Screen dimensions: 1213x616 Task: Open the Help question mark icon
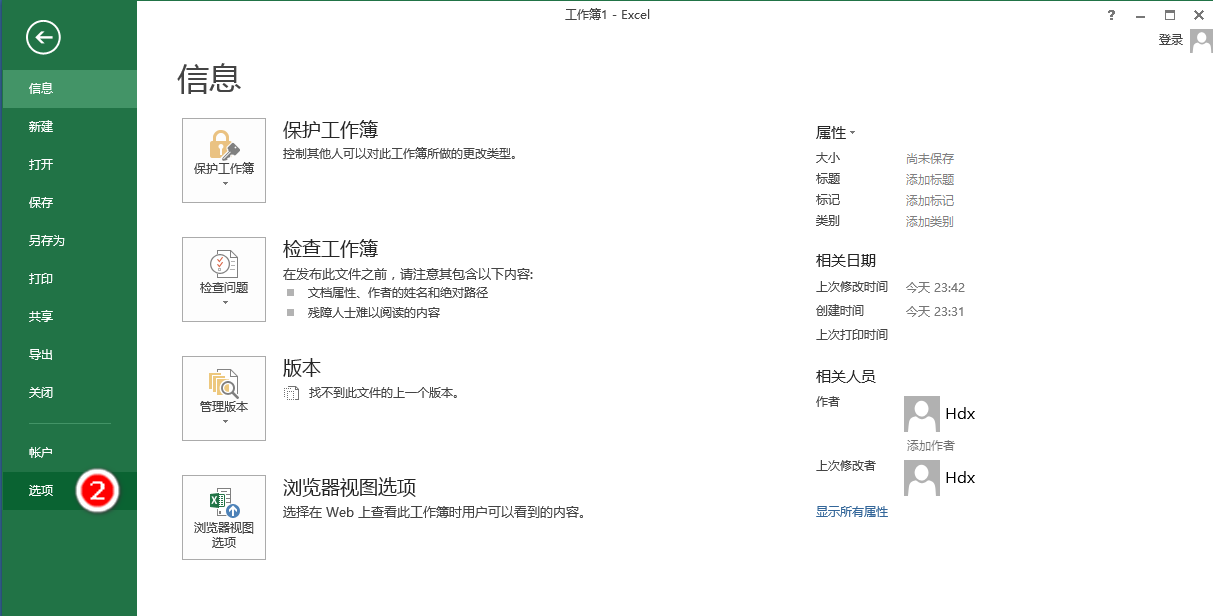tap(1112, 15)
